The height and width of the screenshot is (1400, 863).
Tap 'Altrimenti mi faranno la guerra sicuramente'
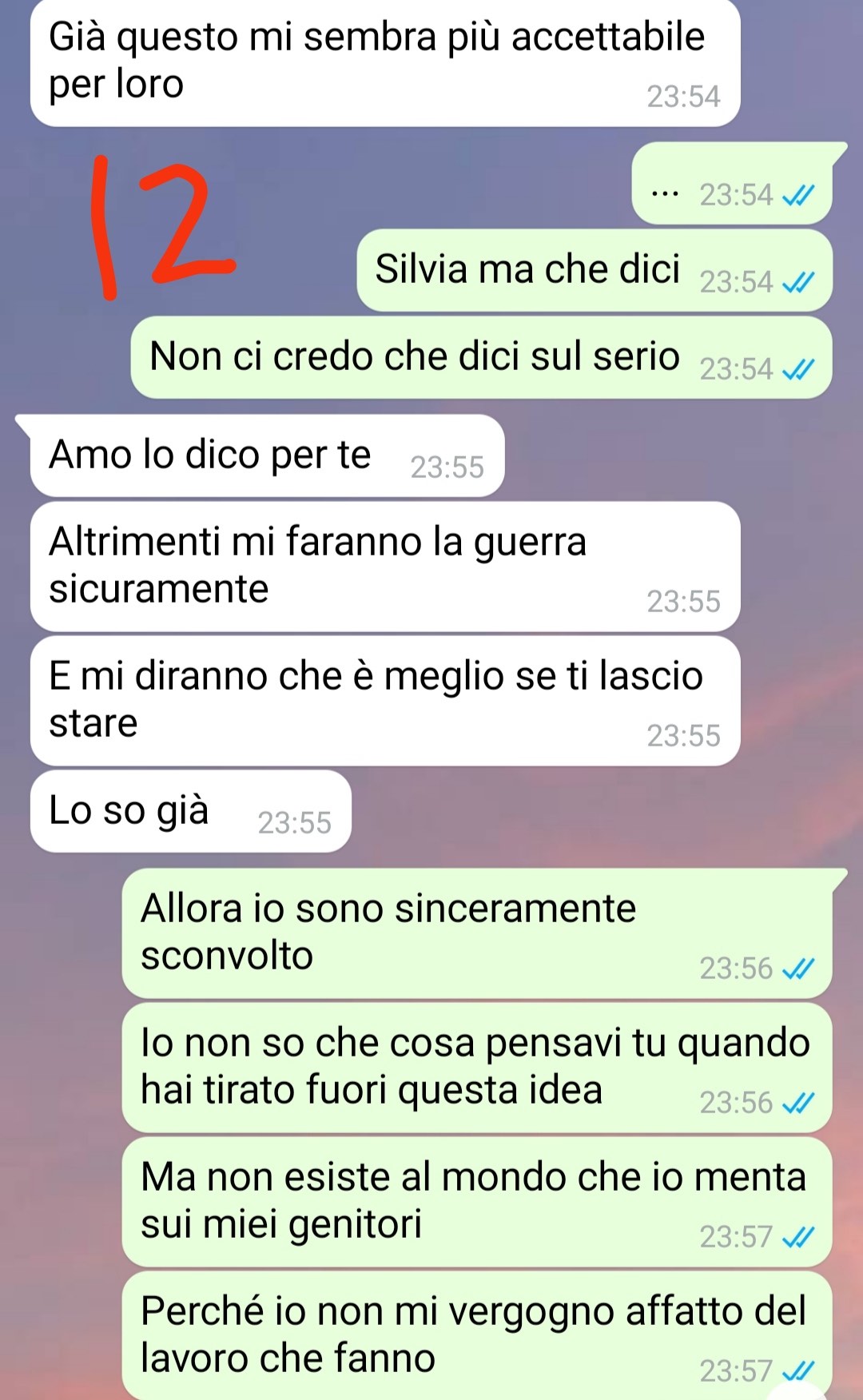(x=385, y=567)
